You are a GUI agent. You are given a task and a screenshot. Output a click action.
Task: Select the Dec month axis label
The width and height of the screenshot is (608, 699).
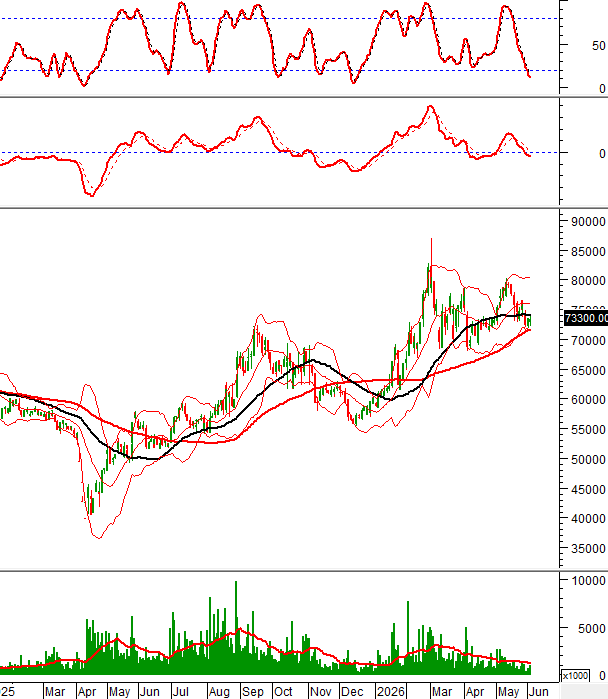[x=352, y=691]
